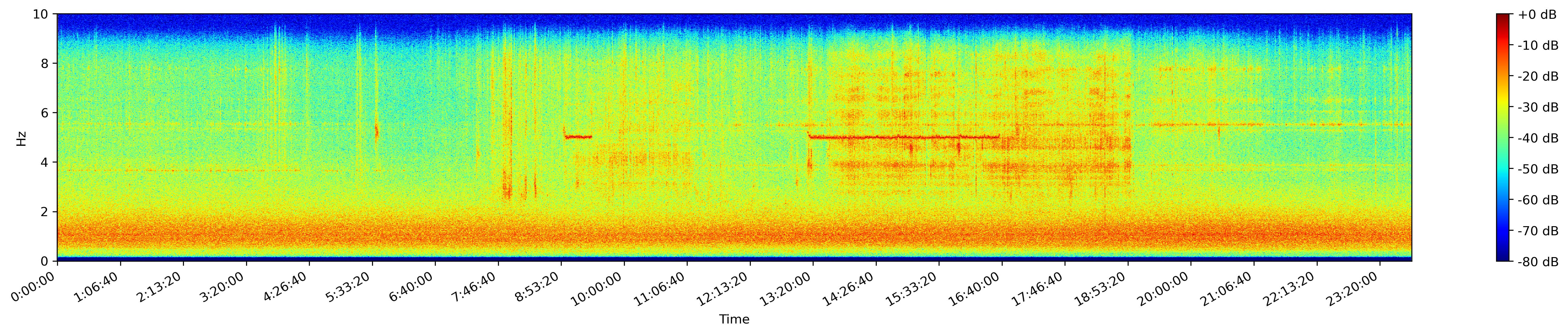Click the -80 dB colorbar label
Screen dimensions: 1568x335
pyautogui.click(x=1538, y=262)
